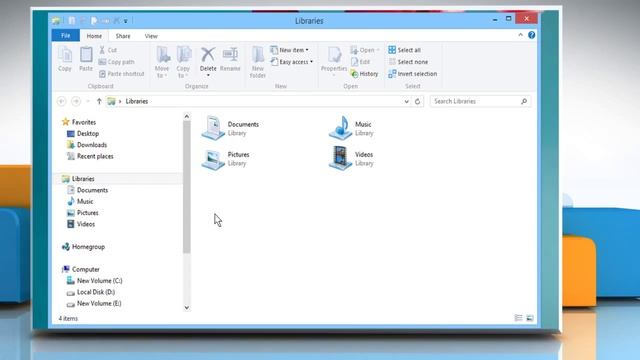Select Videos in navigation pane tree
Viewport: 640px width, 360px height.
(x=81, y=224)
